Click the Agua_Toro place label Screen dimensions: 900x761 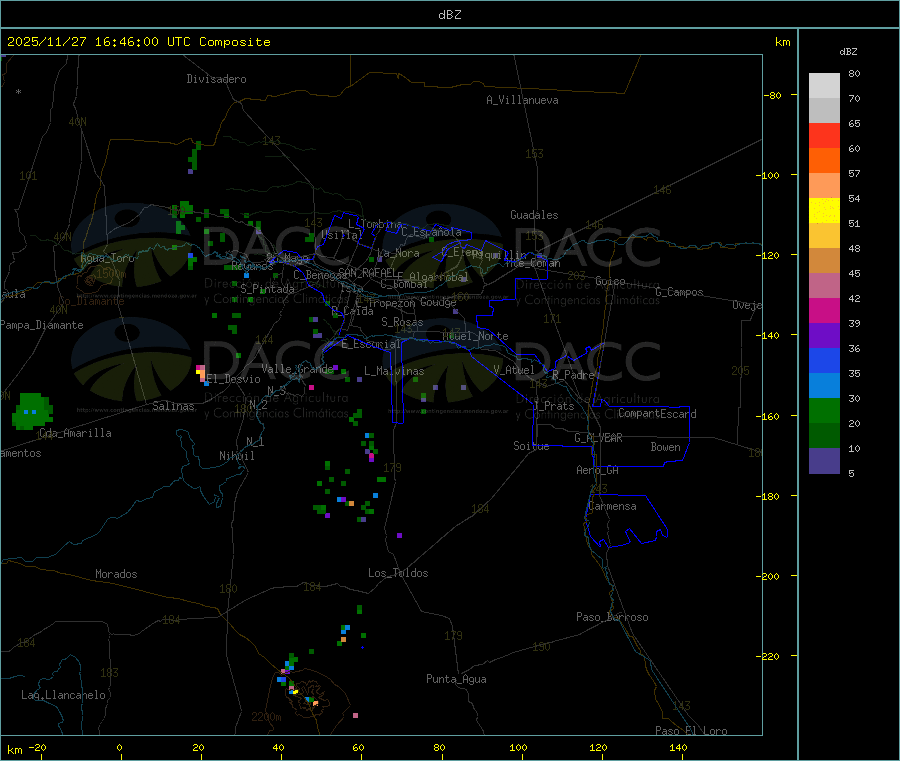pos(107,258)
